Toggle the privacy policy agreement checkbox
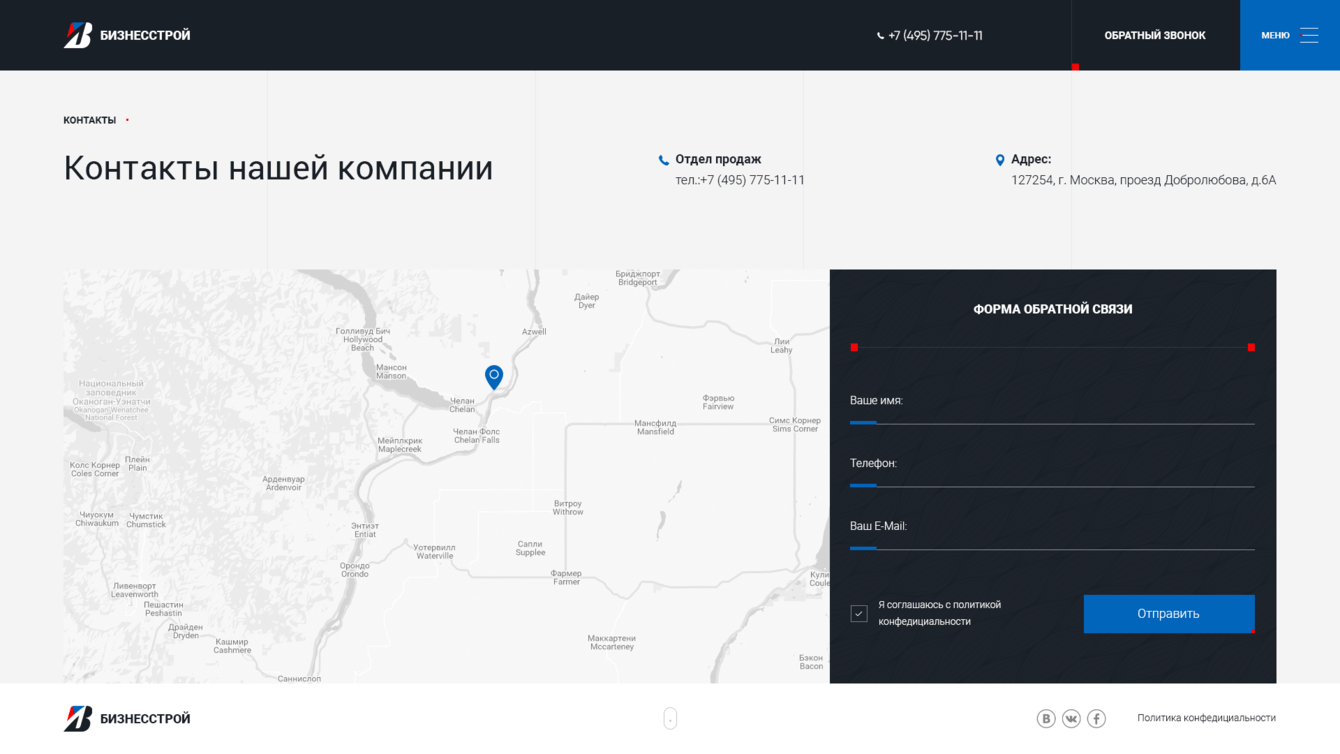This screenshot has width=1340, height=754. [x=859, y=613]
